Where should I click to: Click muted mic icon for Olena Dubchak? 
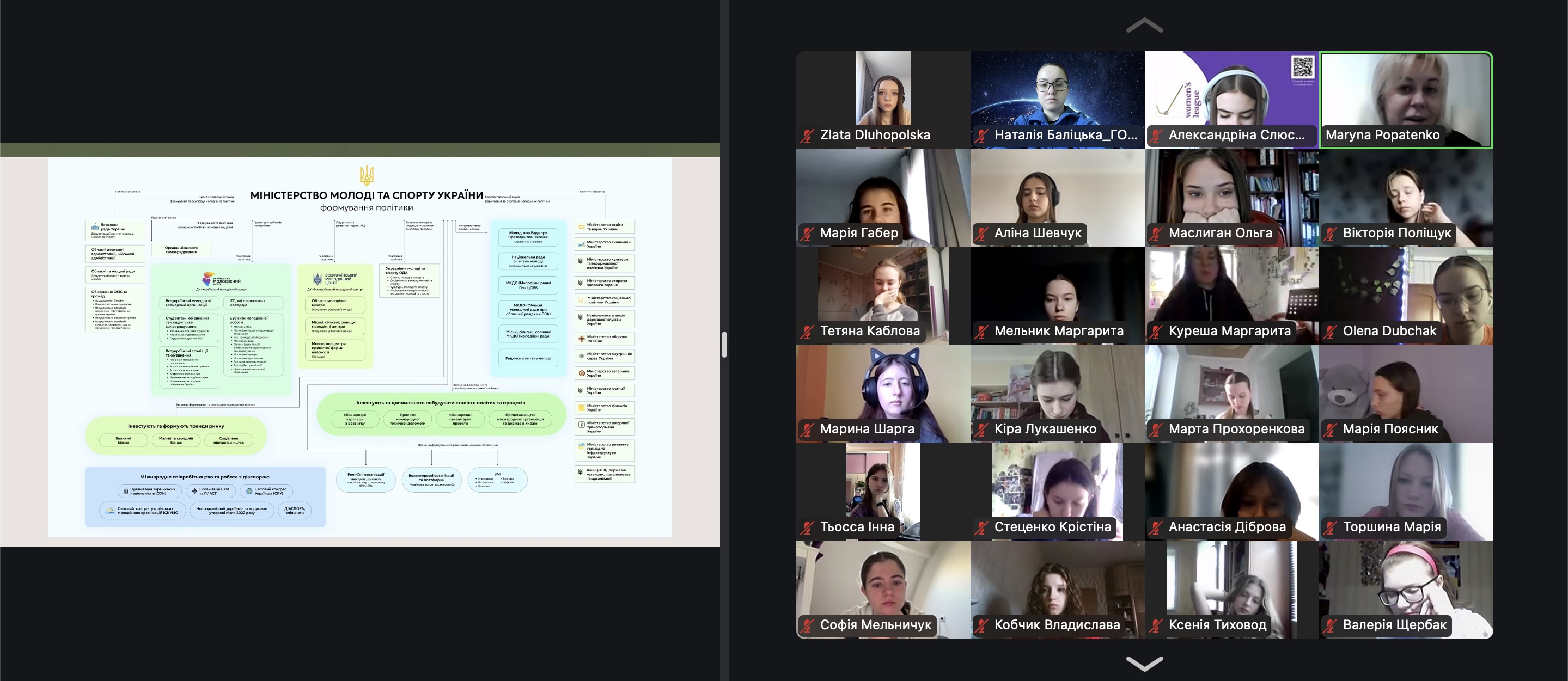(1331, 332)
